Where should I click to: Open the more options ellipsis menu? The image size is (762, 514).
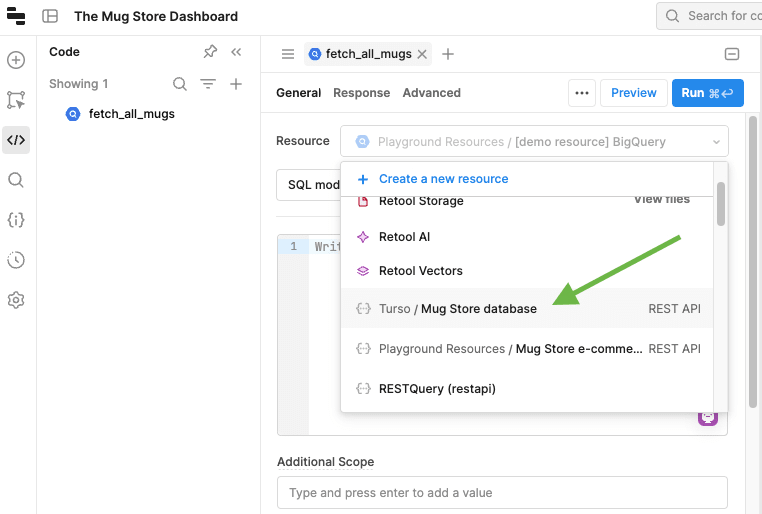pyautogui.click(x=581, y=93)
